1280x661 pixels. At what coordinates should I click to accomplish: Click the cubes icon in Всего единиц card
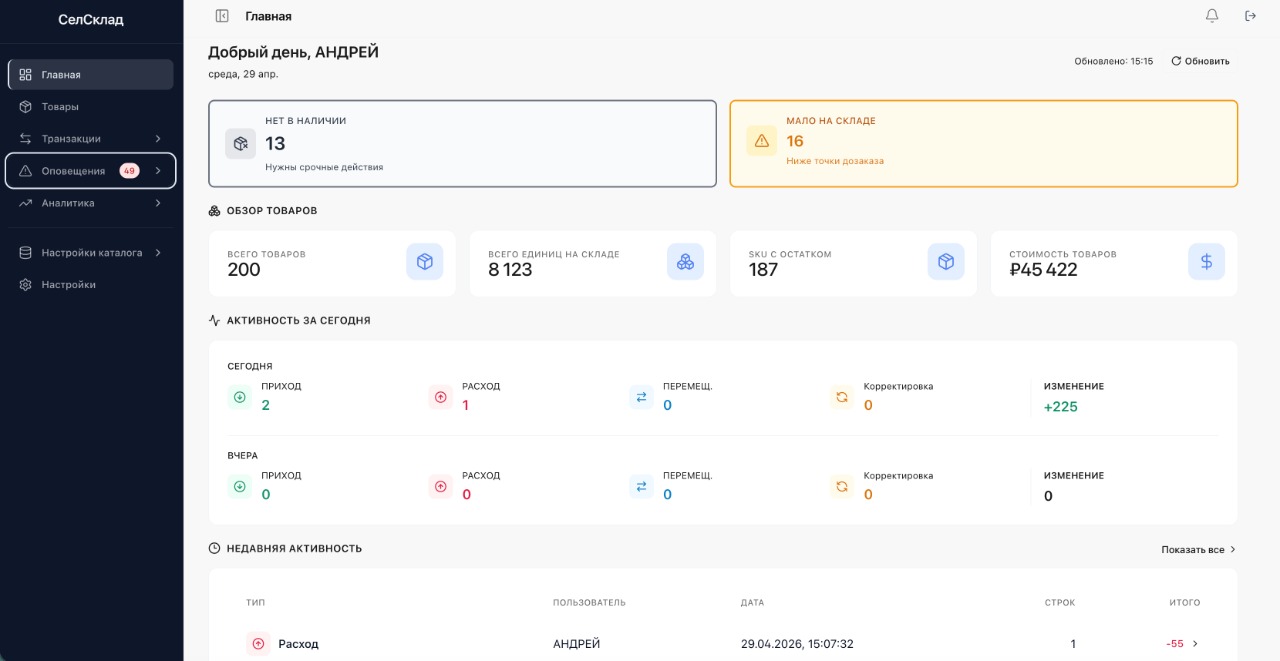[685, 262]
